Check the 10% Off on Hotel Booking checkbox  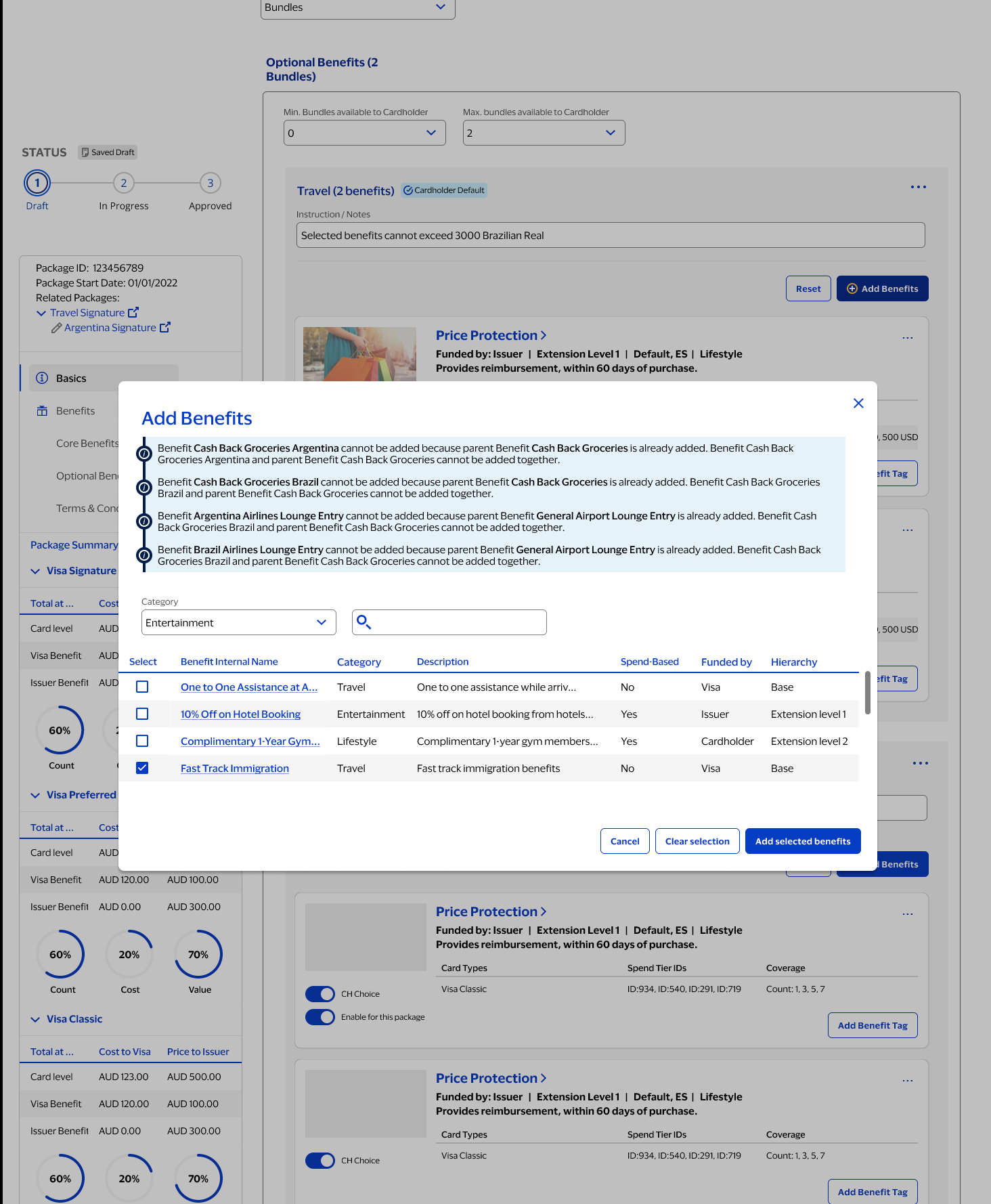(142, 714)
